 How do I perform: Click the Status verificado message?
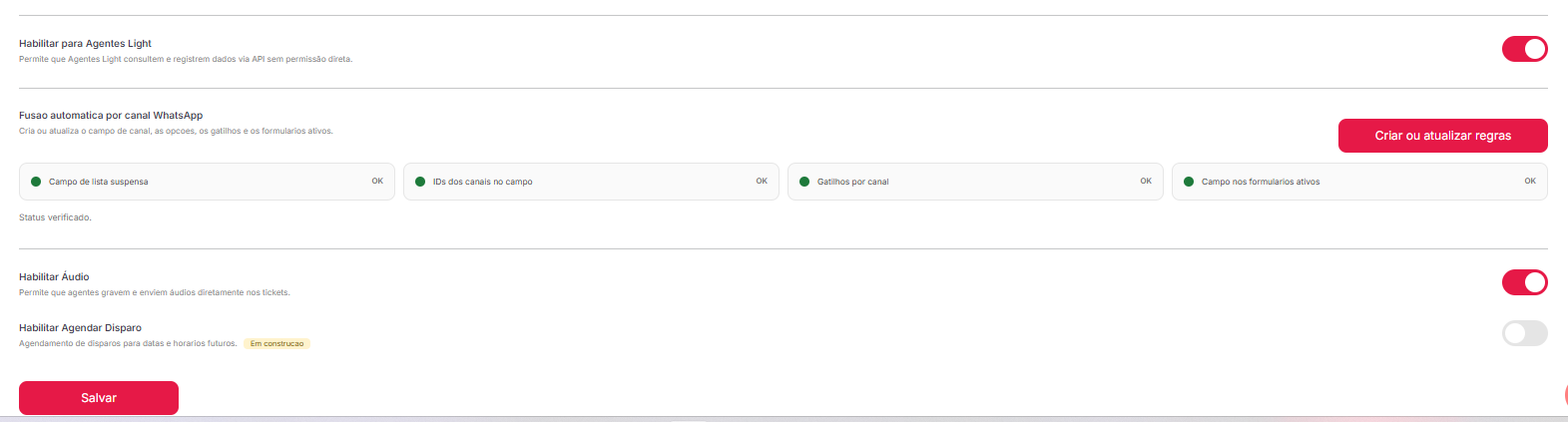click(x=55, y=217)
